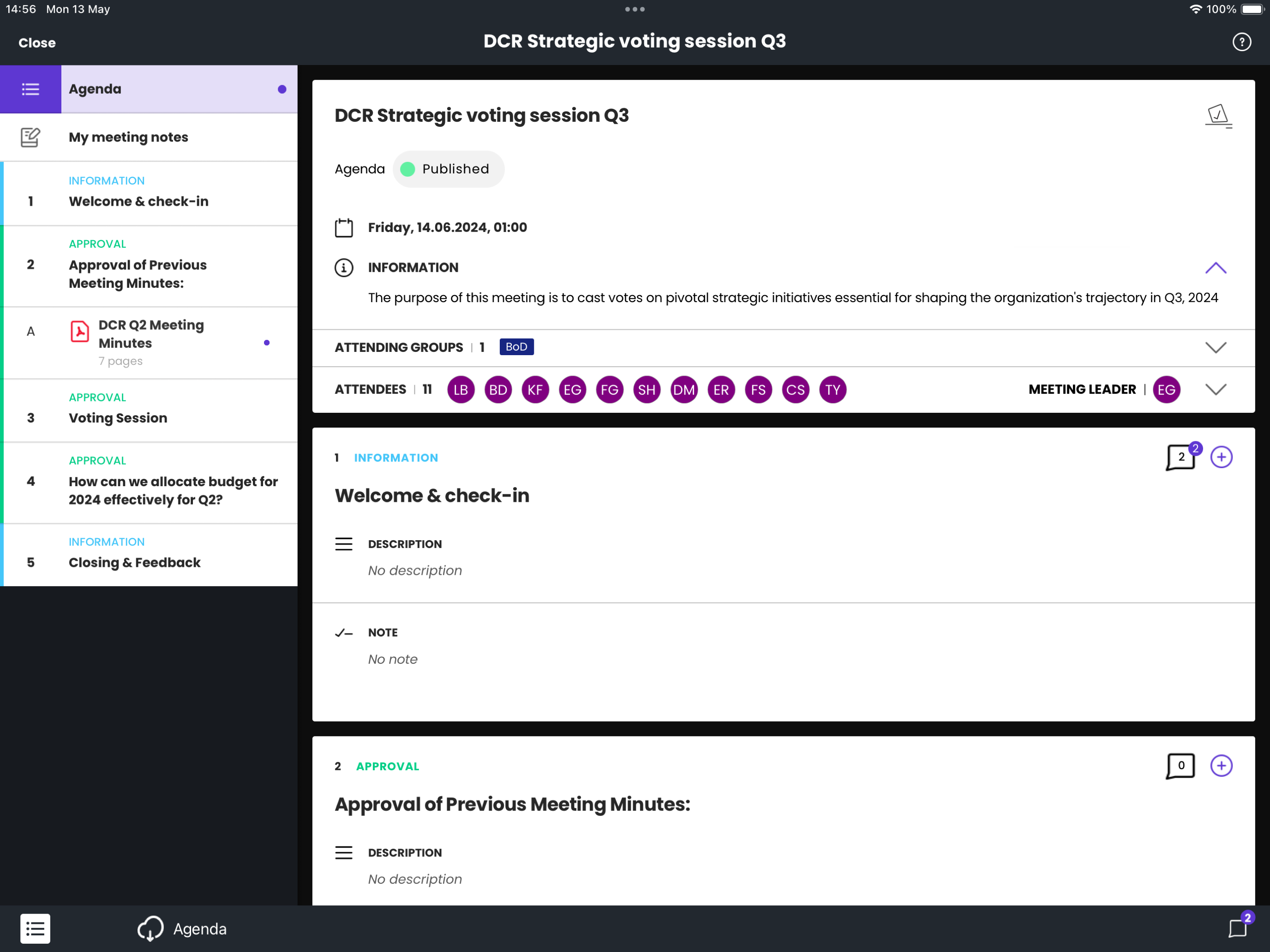Tap plus icon for Approval item 2
The height and width of the screenshot is (952, 1270).
(1221, 766)
